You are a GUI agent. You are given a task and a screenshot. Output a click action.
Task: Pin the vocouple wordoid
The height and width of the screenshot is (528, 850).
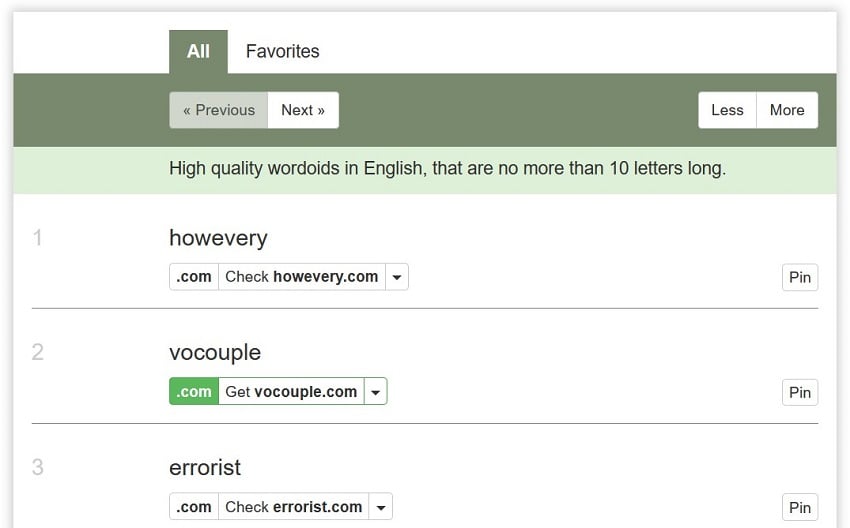[800, 392]
